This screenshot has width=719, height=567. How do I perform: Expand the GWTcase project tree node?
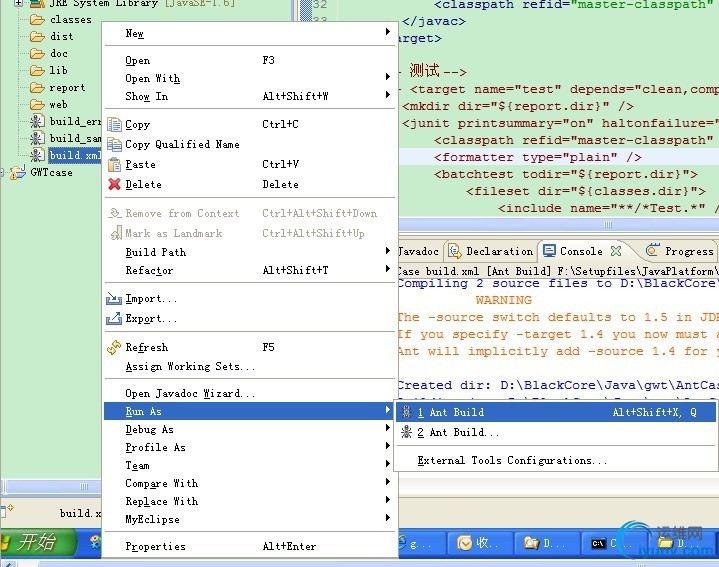pyautogui.click(x=2, y=173)
